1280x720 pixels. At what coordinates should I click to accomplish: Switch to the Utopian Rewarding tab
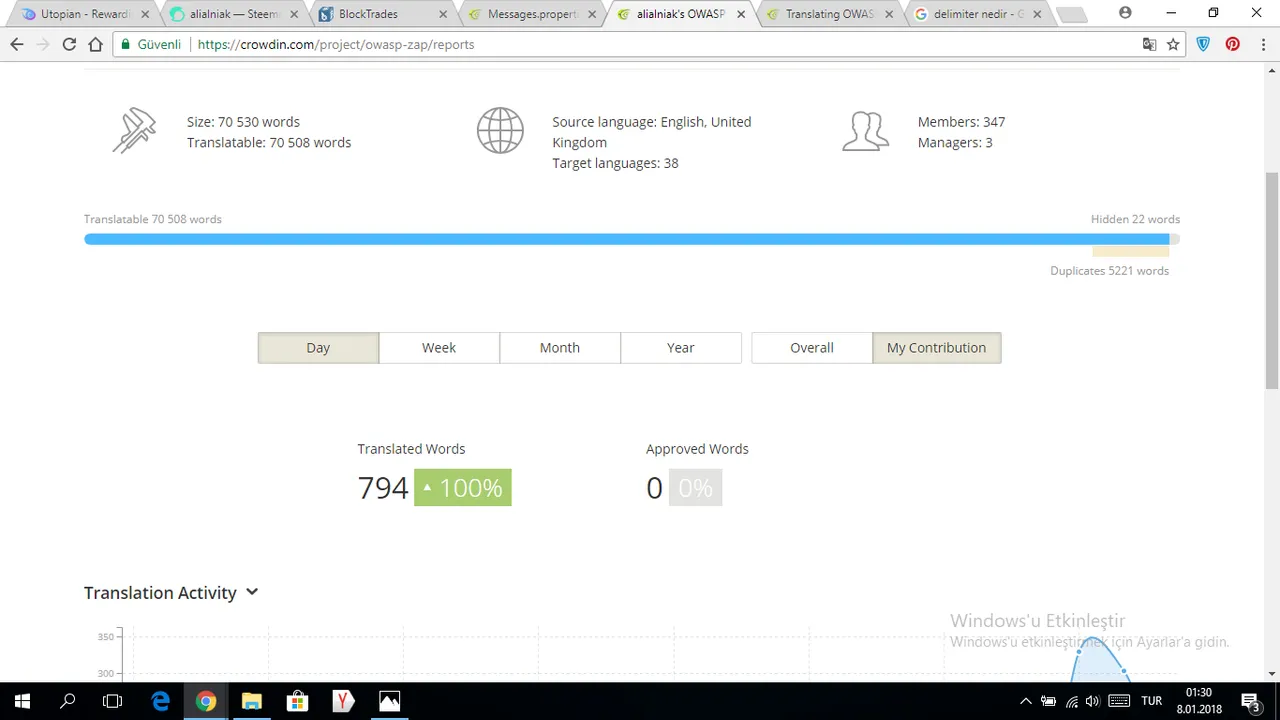(x=85, y=14)
